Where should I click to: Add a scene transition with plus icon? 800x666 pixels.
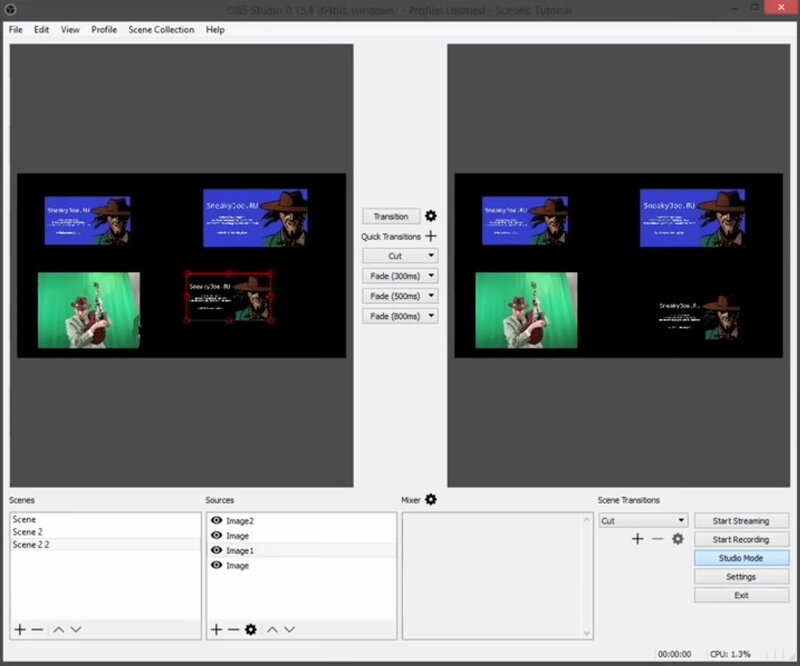click(x=637, y=539)
